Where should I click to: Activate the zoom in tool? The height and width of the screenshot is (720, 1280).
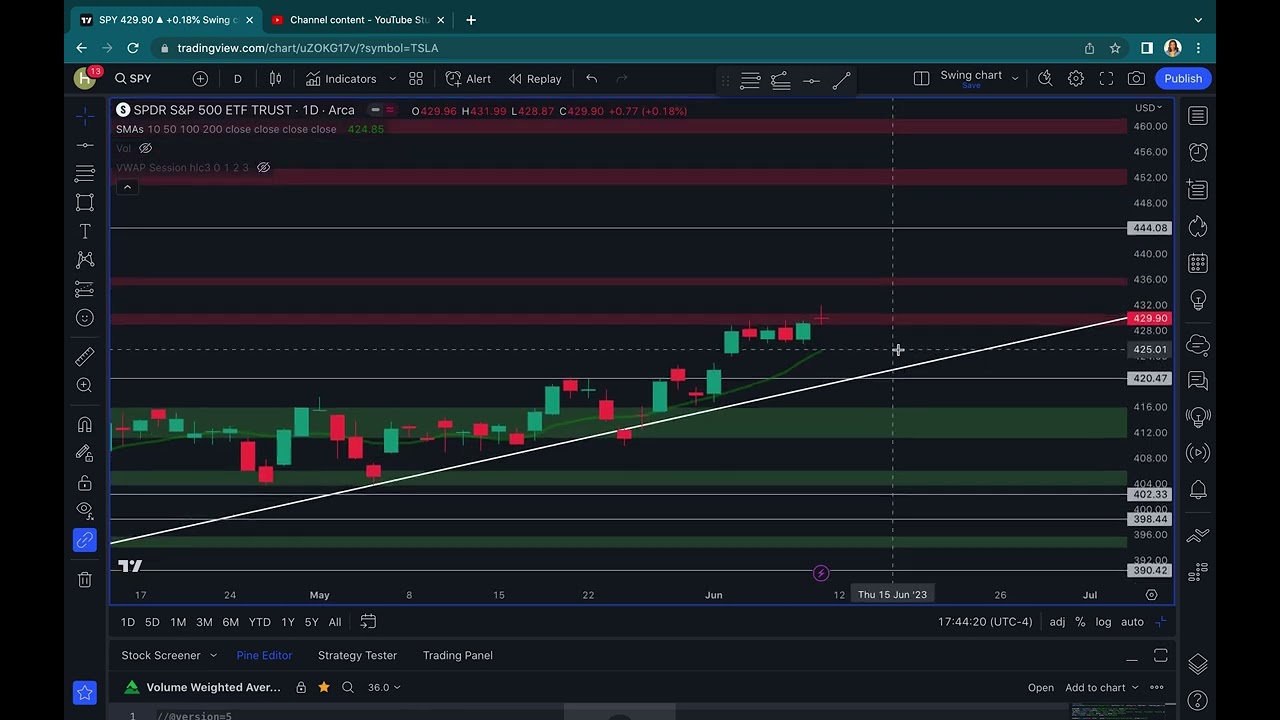click(x=85, y=385)
